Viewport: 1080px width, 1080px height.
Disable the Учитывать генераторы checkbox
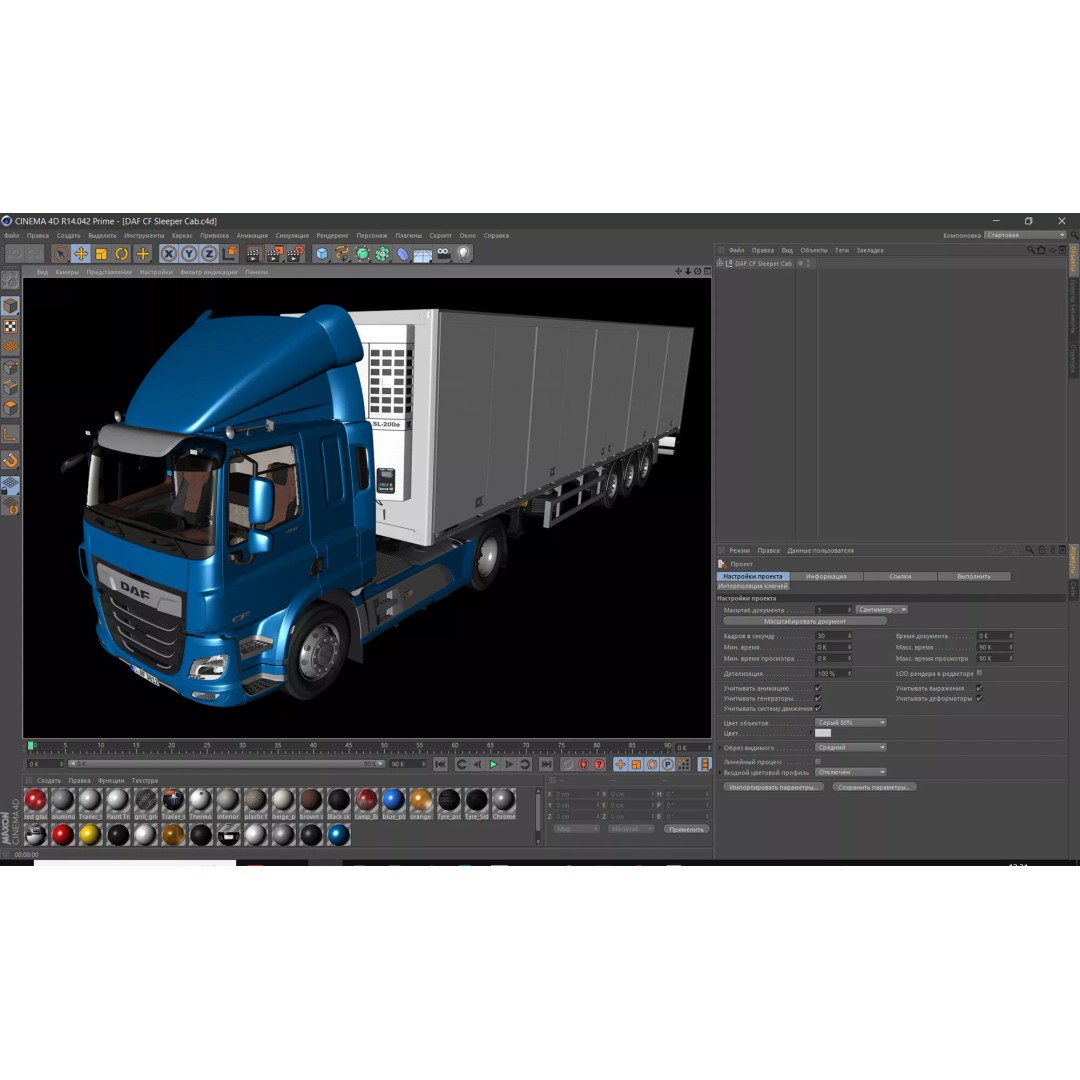click(x=815, y=697)
